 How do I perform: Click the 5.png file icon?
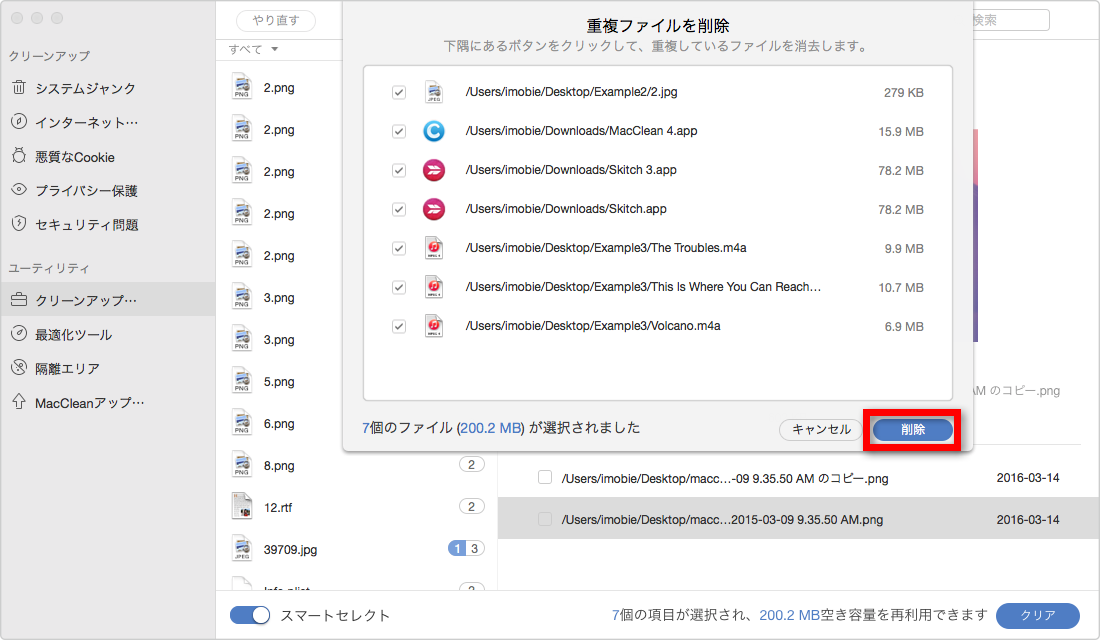click(242, 381)
